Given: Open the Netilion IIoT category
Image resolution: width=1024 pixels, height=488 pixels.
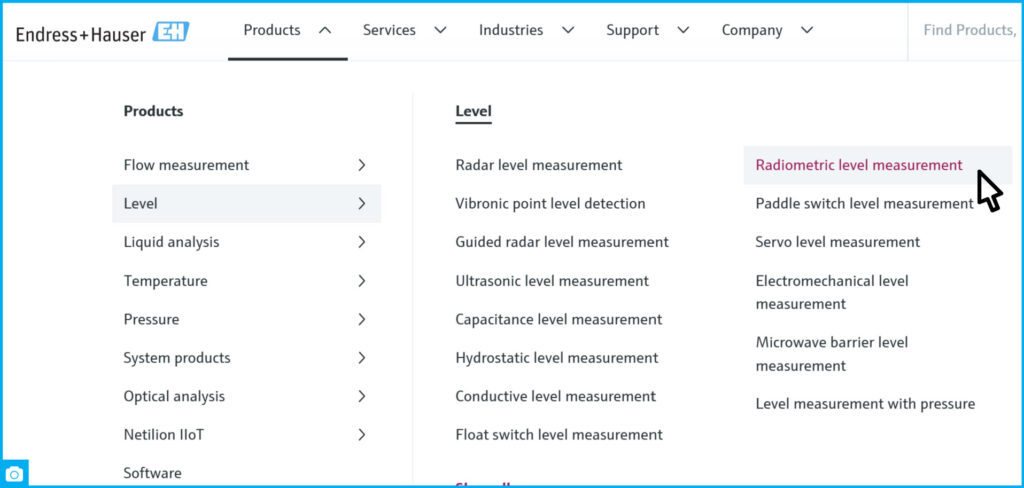Looking at the screenshot, I should coord(163,435).
